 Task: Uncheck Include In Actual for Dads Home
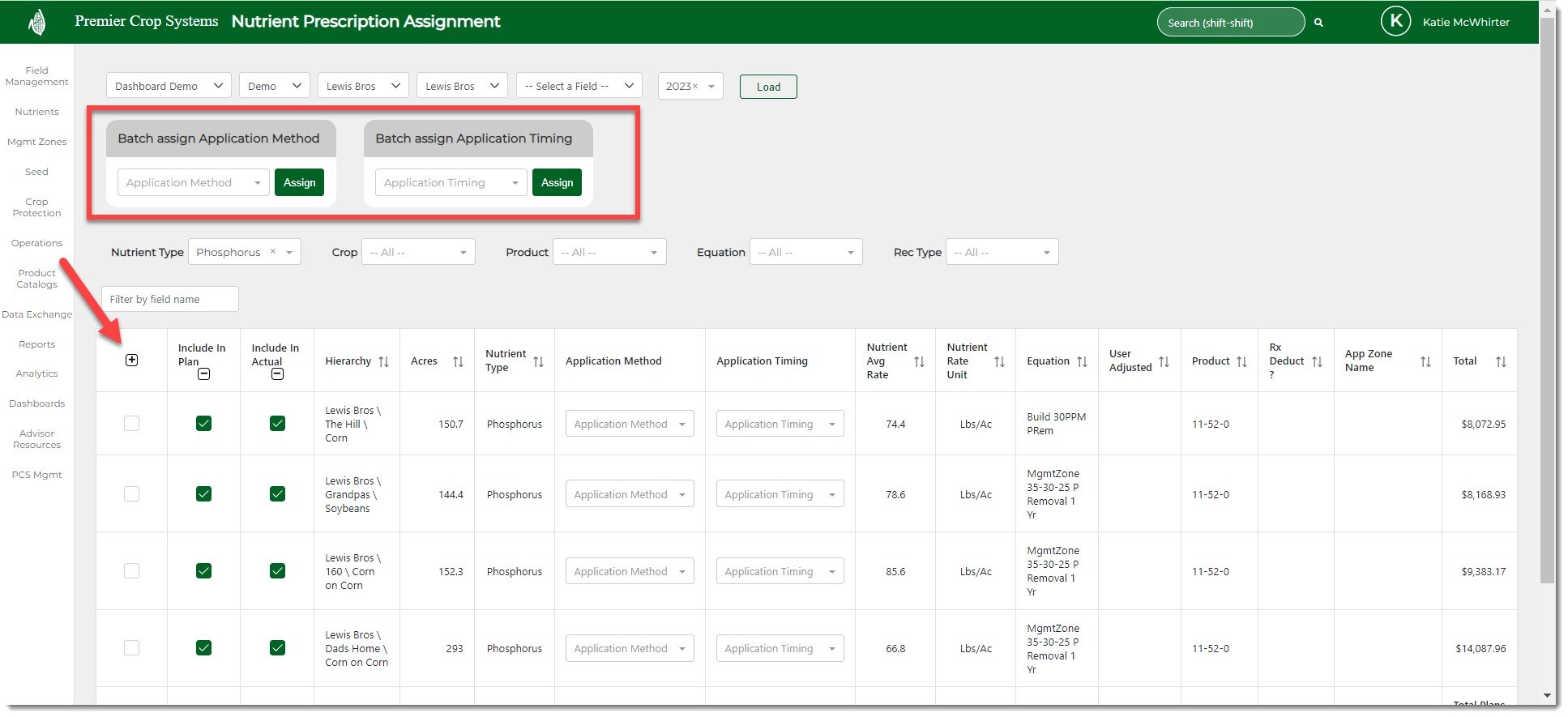277,648
